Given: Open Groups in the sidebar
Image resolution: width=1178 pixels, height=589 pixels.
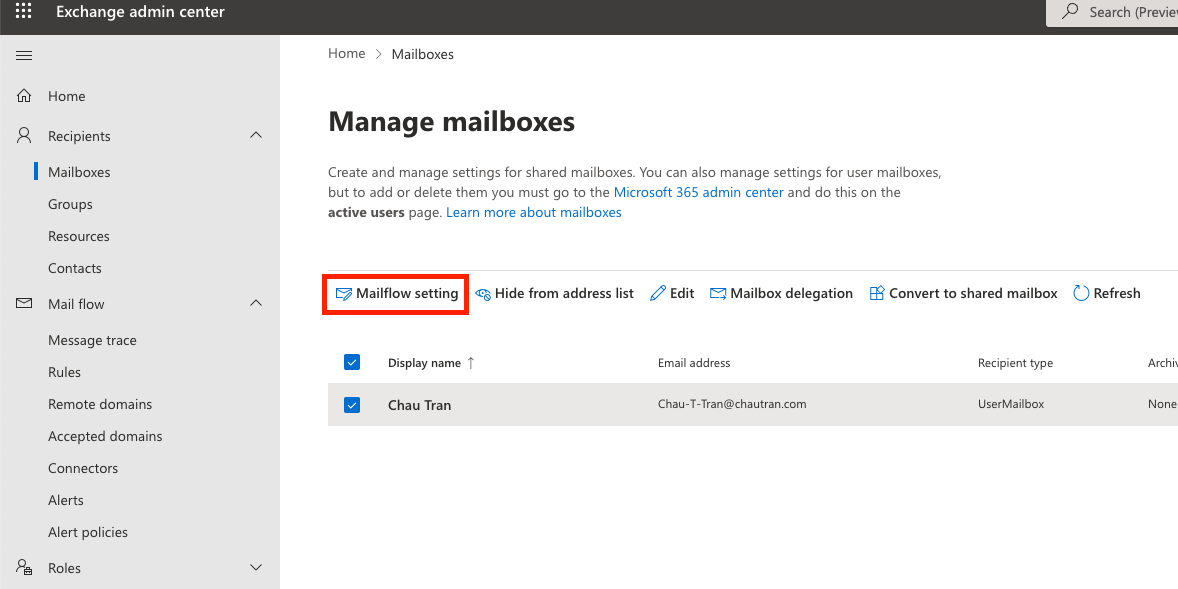Looking at the screenshot, I should point(70,204).
